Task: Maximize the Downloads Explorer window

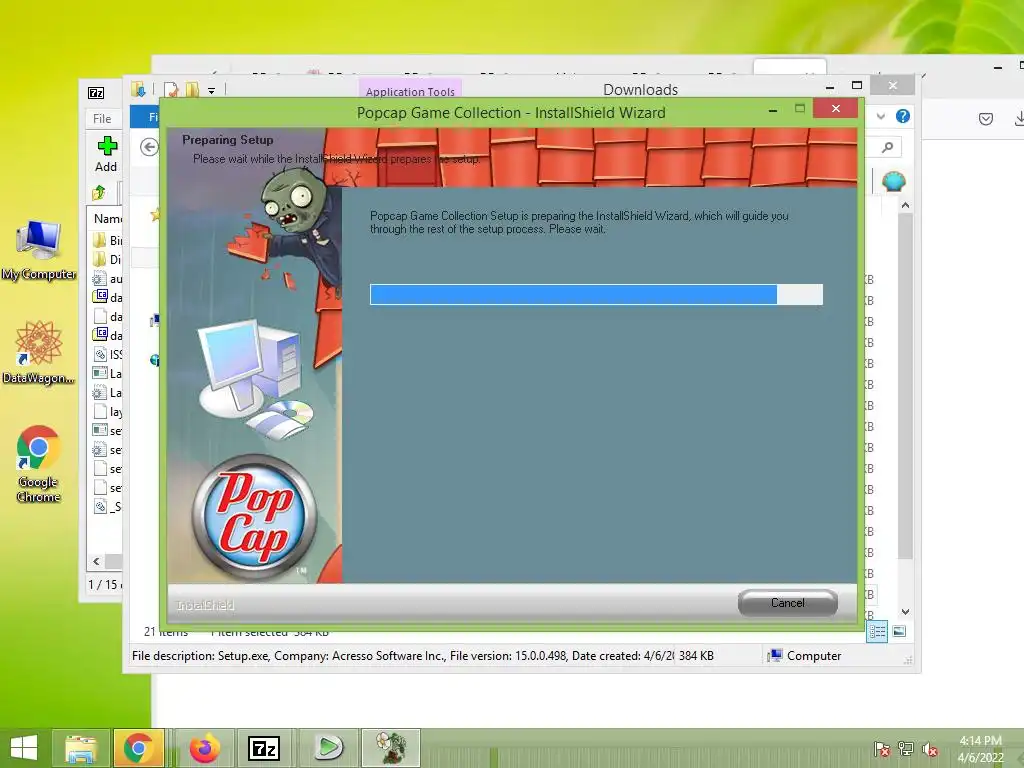Action: point(857,86)
